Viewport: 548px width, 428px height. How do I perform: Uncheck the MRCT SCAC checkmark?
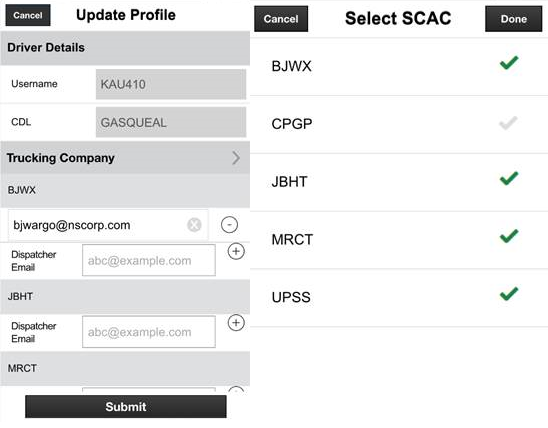pyautogui.click(x=509, y=236)
